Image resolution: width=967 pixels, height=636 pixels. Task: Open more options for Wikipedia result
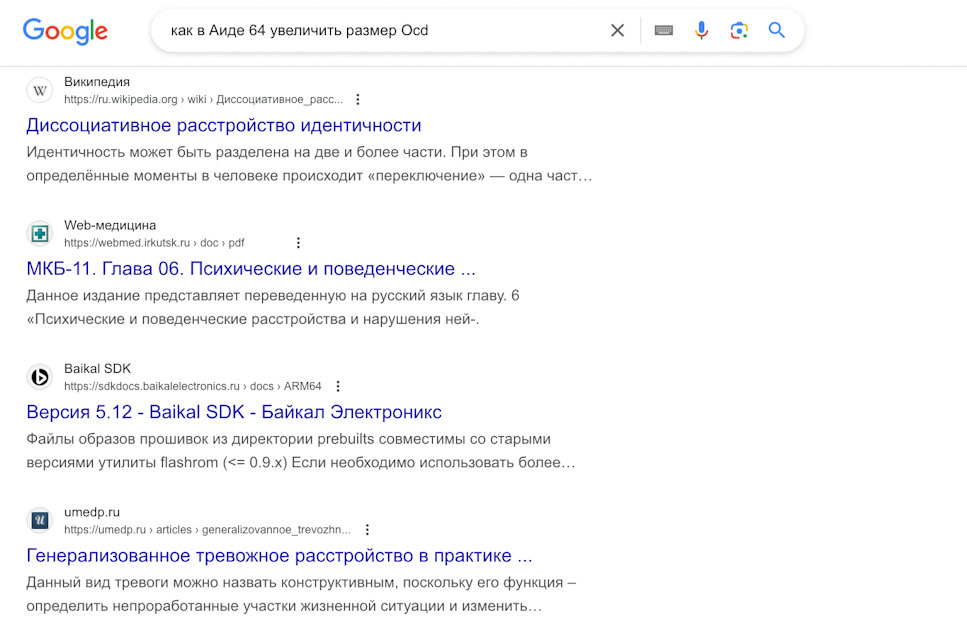(x=358, y=100)
